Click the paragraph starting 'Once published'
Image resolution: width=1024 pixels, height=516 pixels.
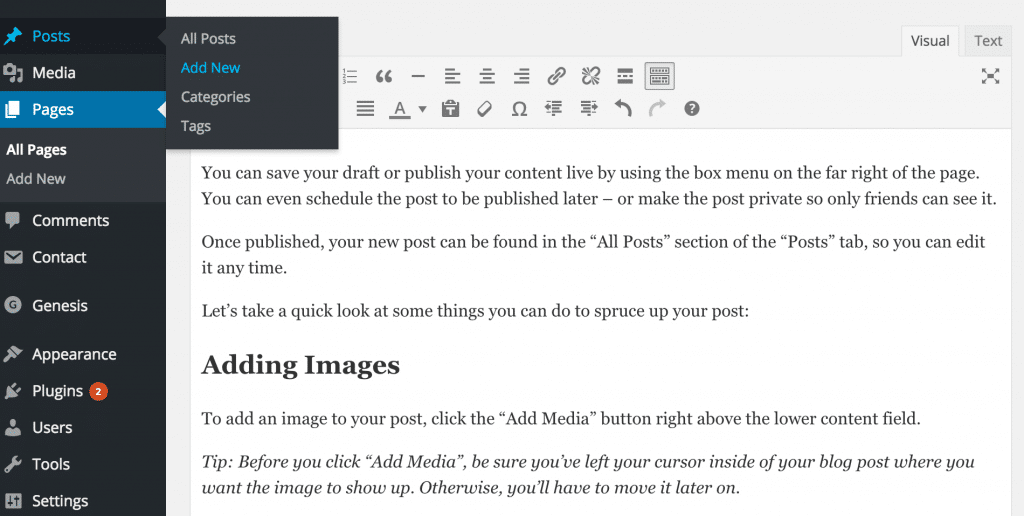click(593, 255)
